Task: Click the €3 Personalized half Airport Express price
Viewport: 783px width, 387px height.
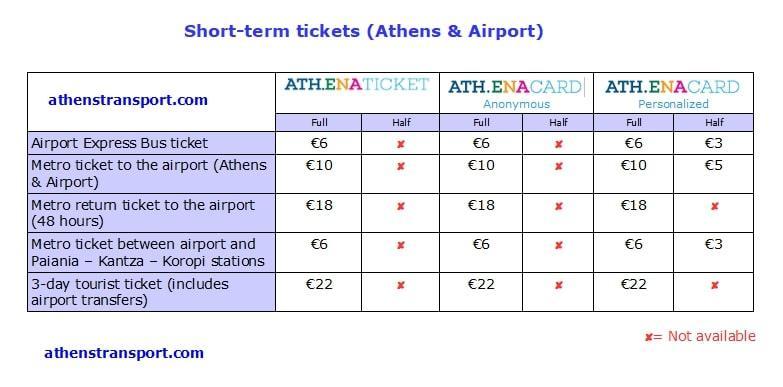Action: coord(714,143)
